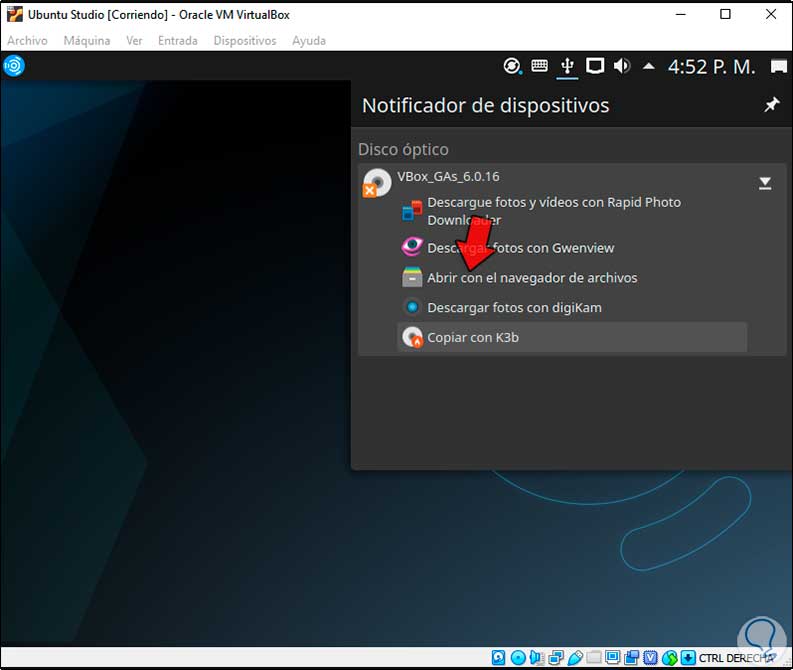
Task: Click the keyboard layout tray icon
Action: tap(539, 66)
